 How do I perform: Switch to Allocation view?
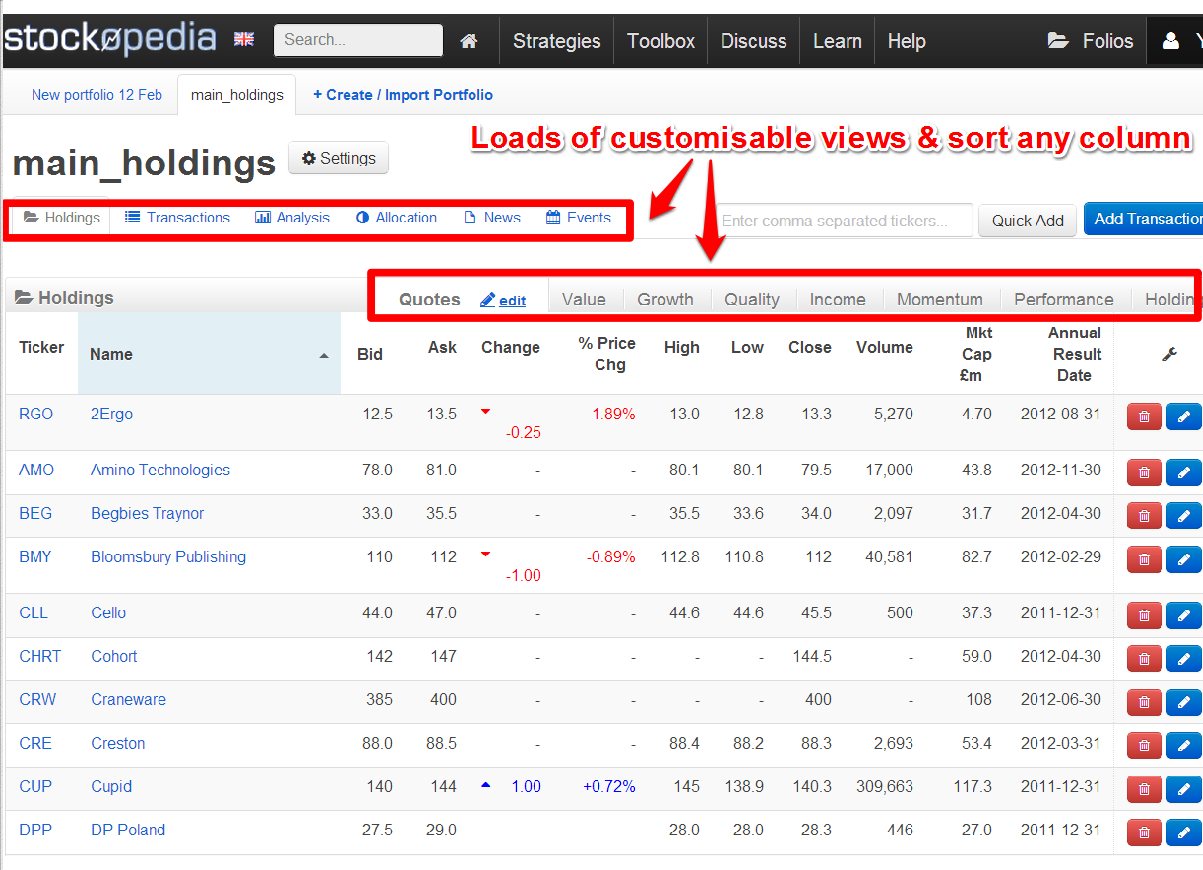[396, 217]
